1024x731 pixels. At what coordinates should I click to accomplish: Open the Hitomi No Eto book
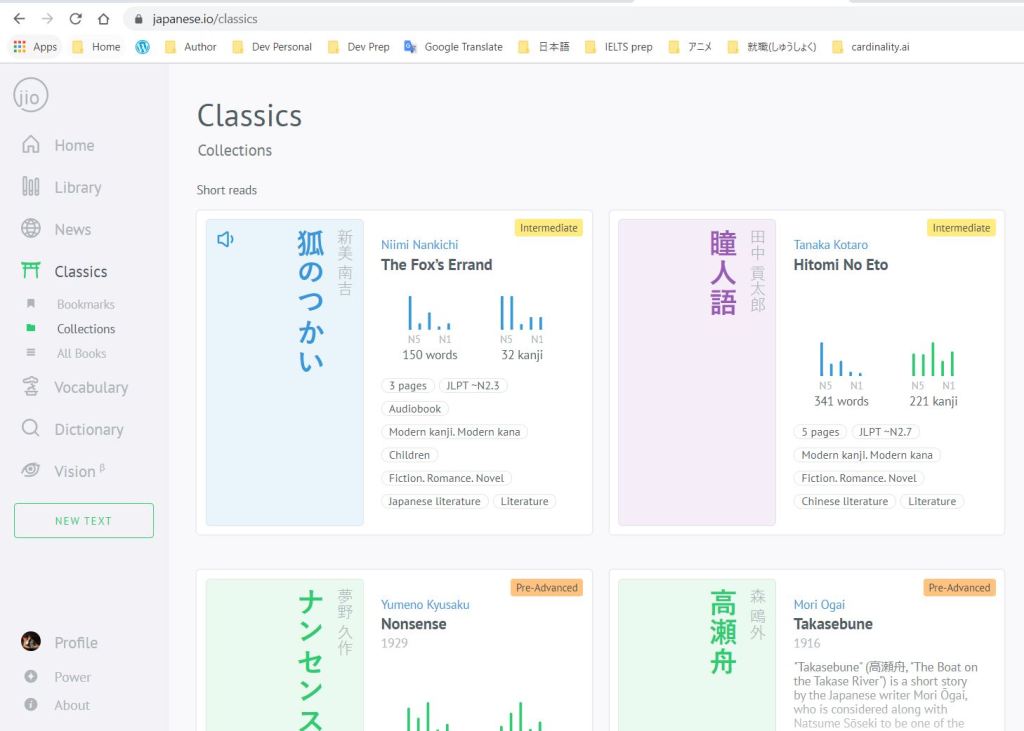click(840, 265)
